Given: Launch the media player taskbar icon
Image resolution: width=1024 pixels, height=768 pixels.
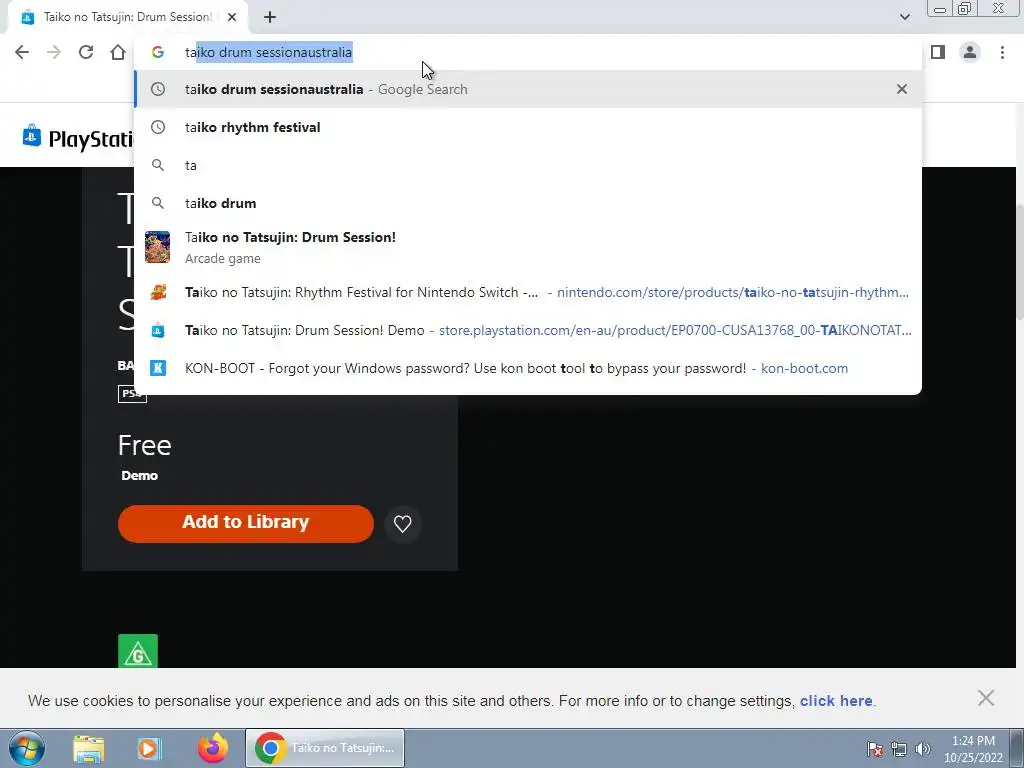Looking at the screenshot, I should coord(149,748).
